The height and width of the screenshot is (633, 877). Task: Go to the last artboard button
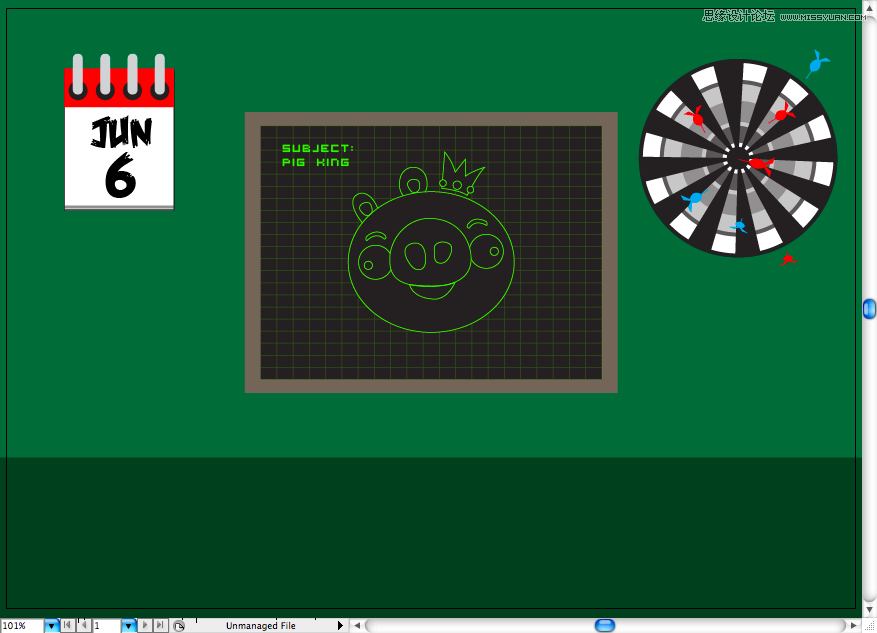tap(161, 625)
